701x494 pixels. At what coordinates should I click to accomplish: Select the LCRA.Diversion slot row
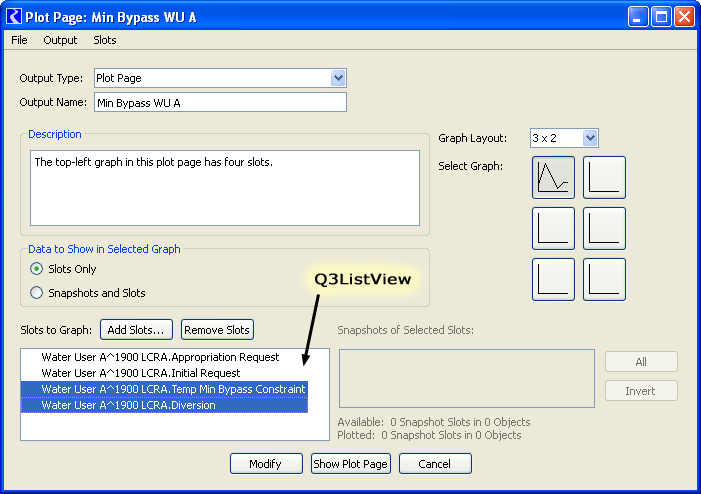[x=164, y=405]
